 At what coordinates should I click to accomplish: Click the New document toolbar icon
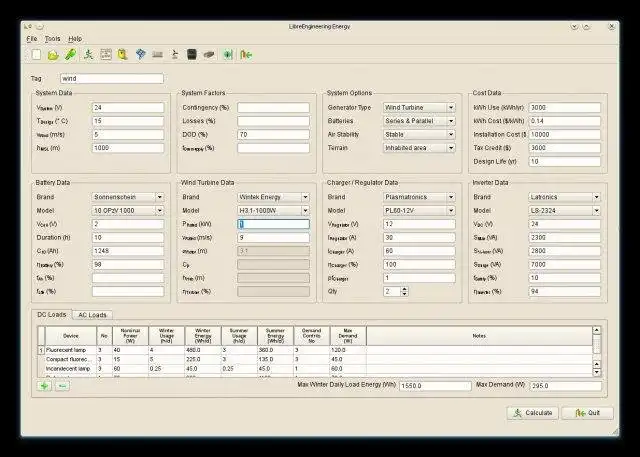36,54
